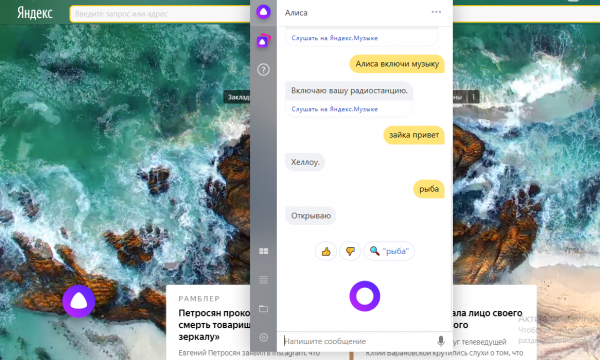
Task: Click the microphone icon in message field
Action: pos(440,341)
